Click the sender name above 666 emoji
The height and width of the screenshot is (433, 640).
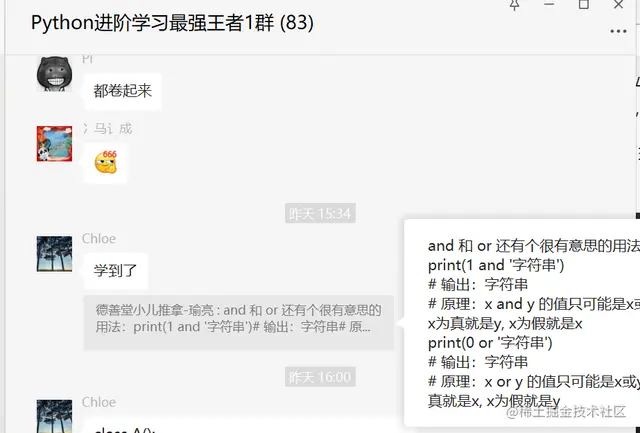tap(107, 129)
